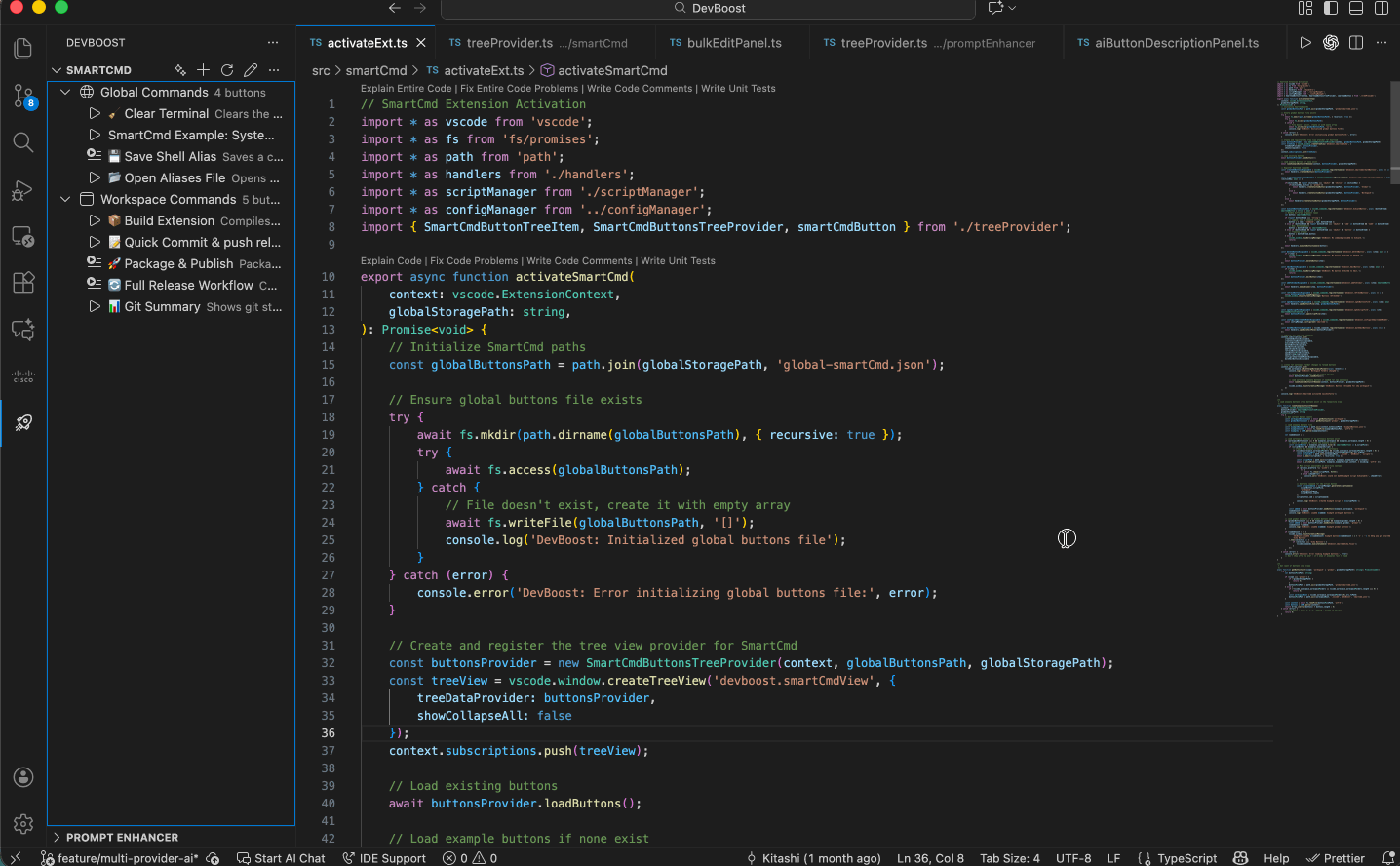Select the TypeScript language mode indicator
Screen dimensions: 1400x866
point(1186,858)
